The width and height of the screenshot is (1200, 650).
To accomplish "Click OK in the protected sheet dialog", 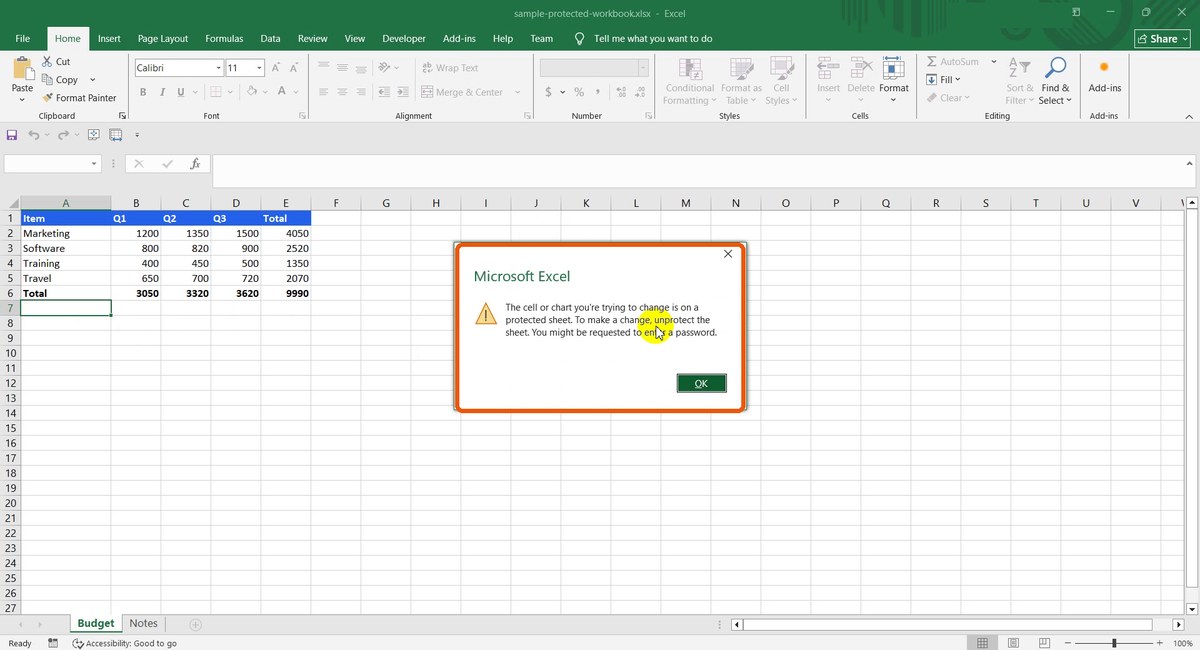I will coord(701,383).
